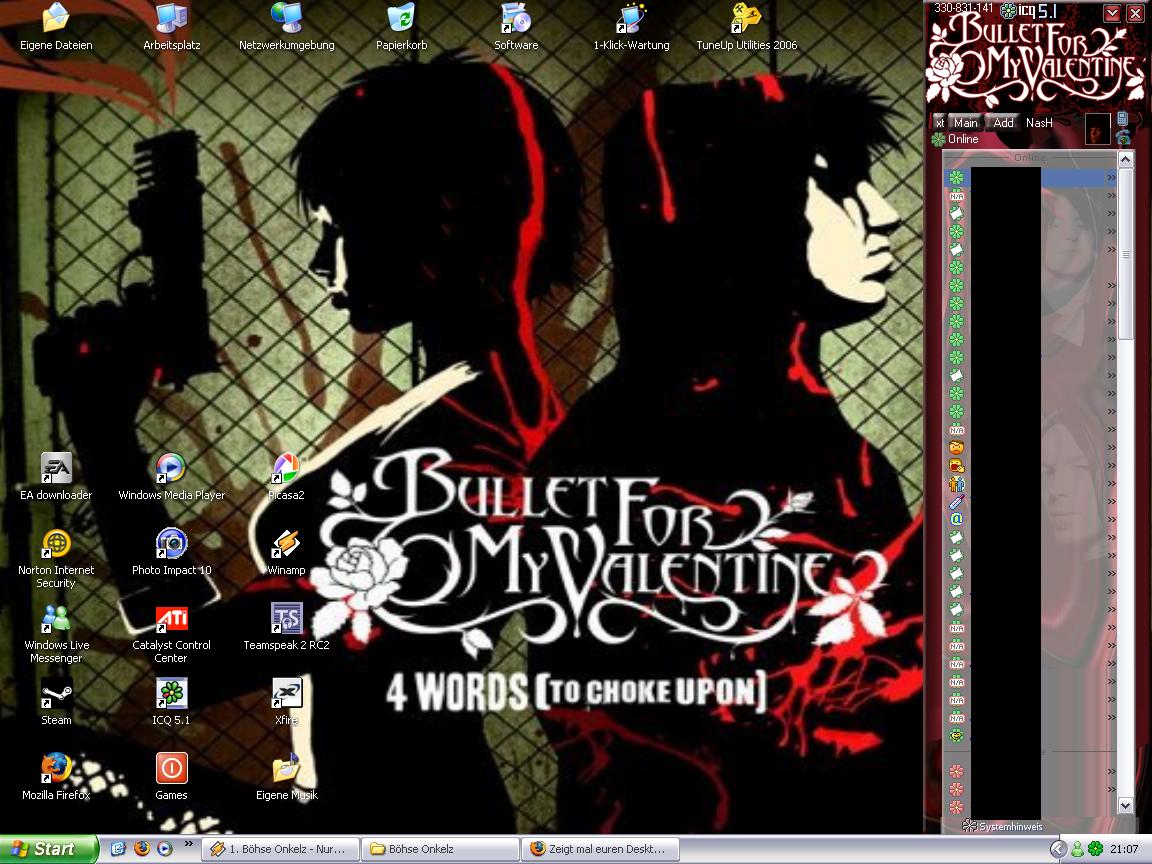Viewport: 1152px width, 864px height.
Task: Open the Papierkorb recycle bin
Action: tap(401, 28)
